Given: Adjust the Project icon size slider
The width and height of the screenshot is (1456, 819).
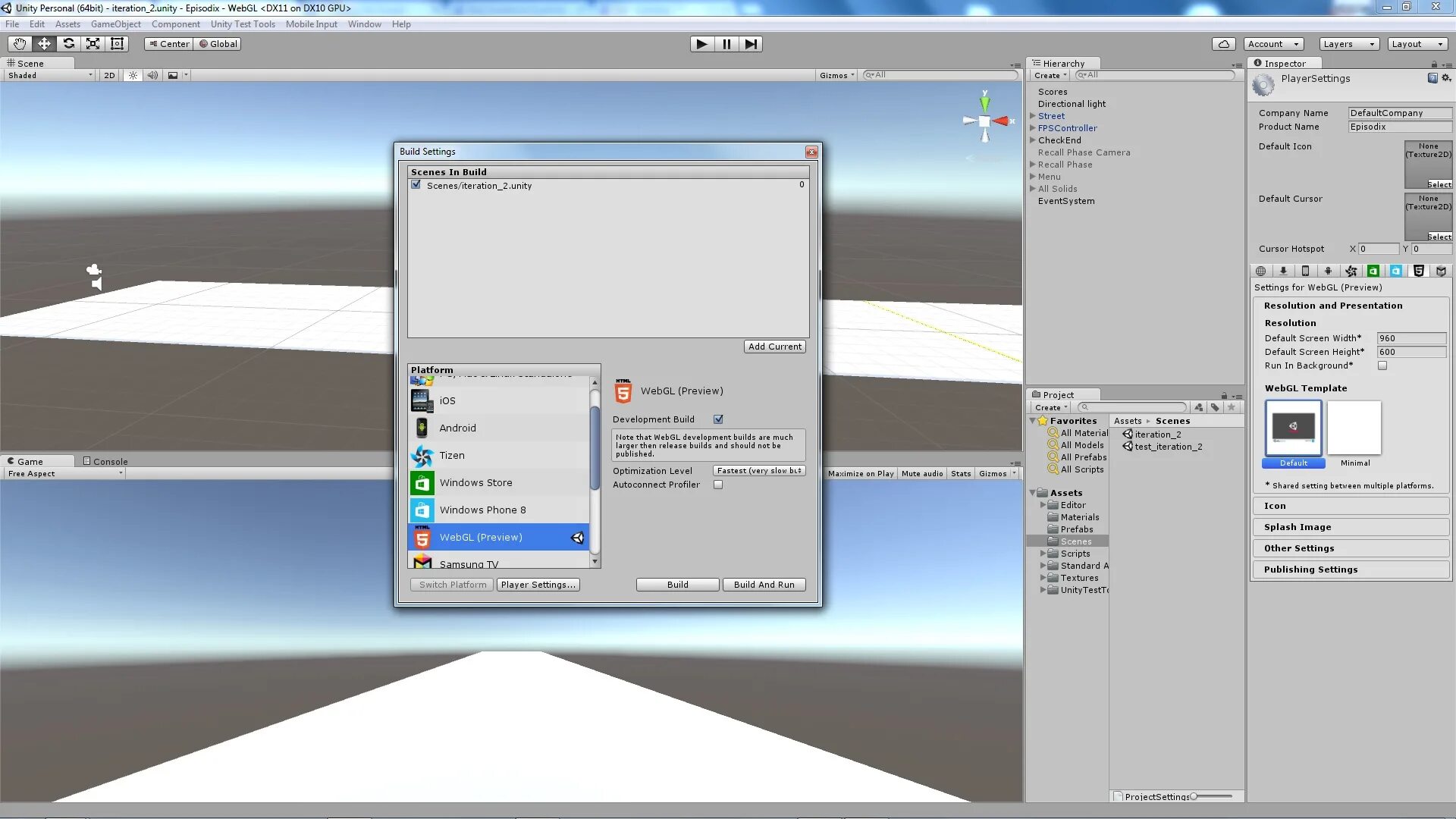Looking at the screenshot, I should click(1194, 796).
